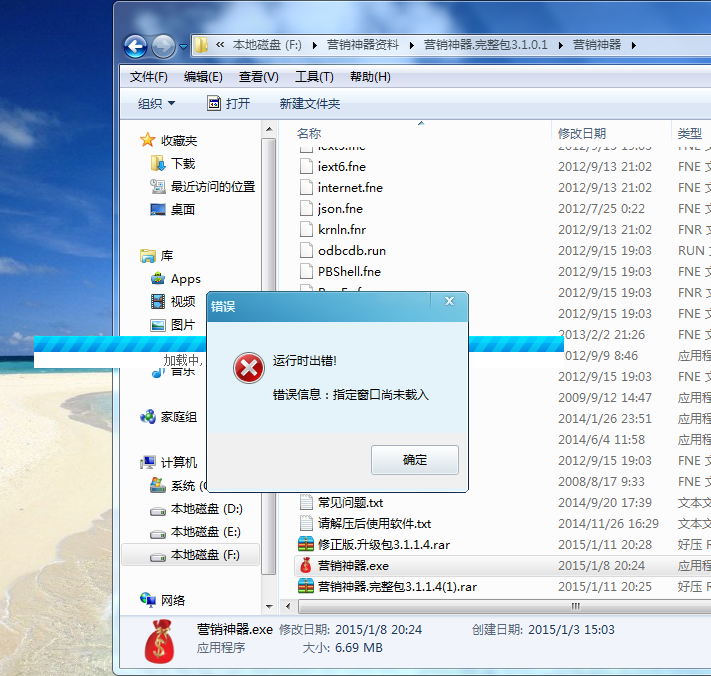
Task: Click the krnln.fnr file icon
Action: [306, 229]
